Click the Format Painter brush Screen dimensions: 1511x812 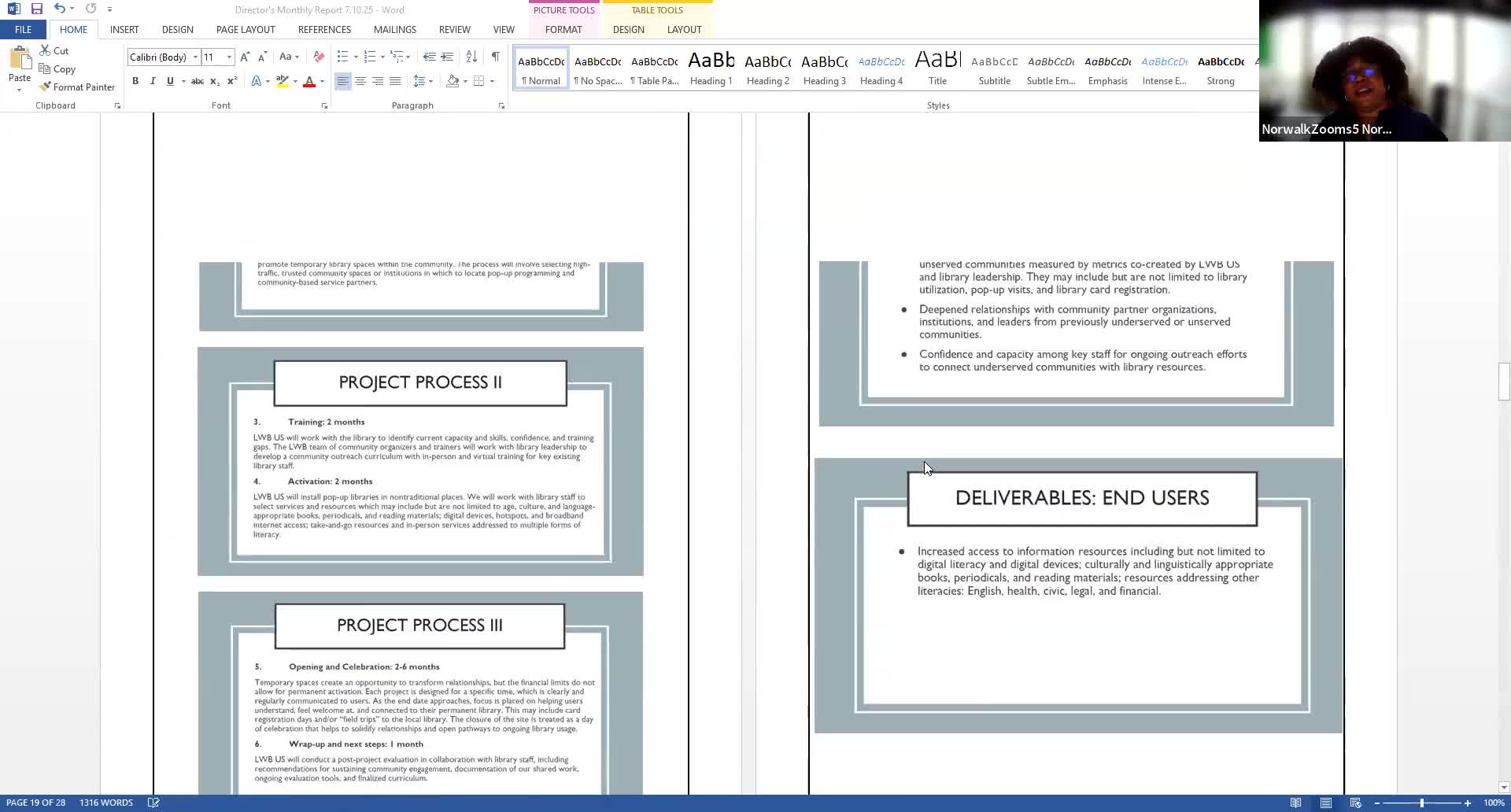click(x=77, y=87)
